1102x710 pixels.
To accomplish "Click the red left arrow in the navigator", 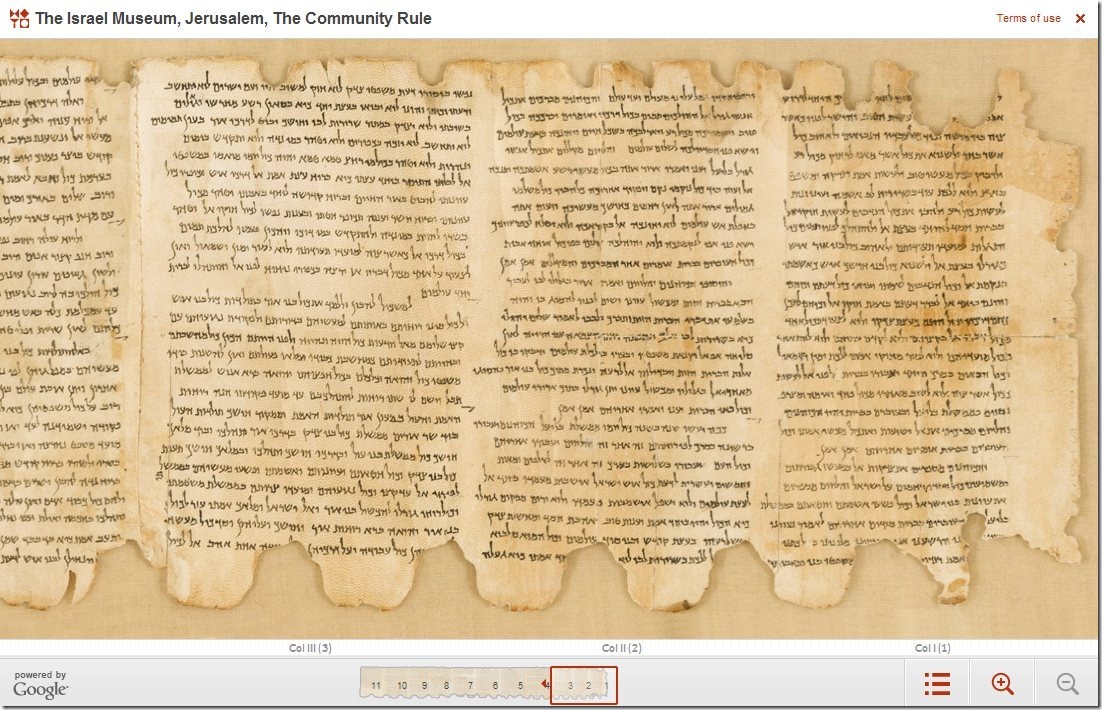I will click(545, 684).
